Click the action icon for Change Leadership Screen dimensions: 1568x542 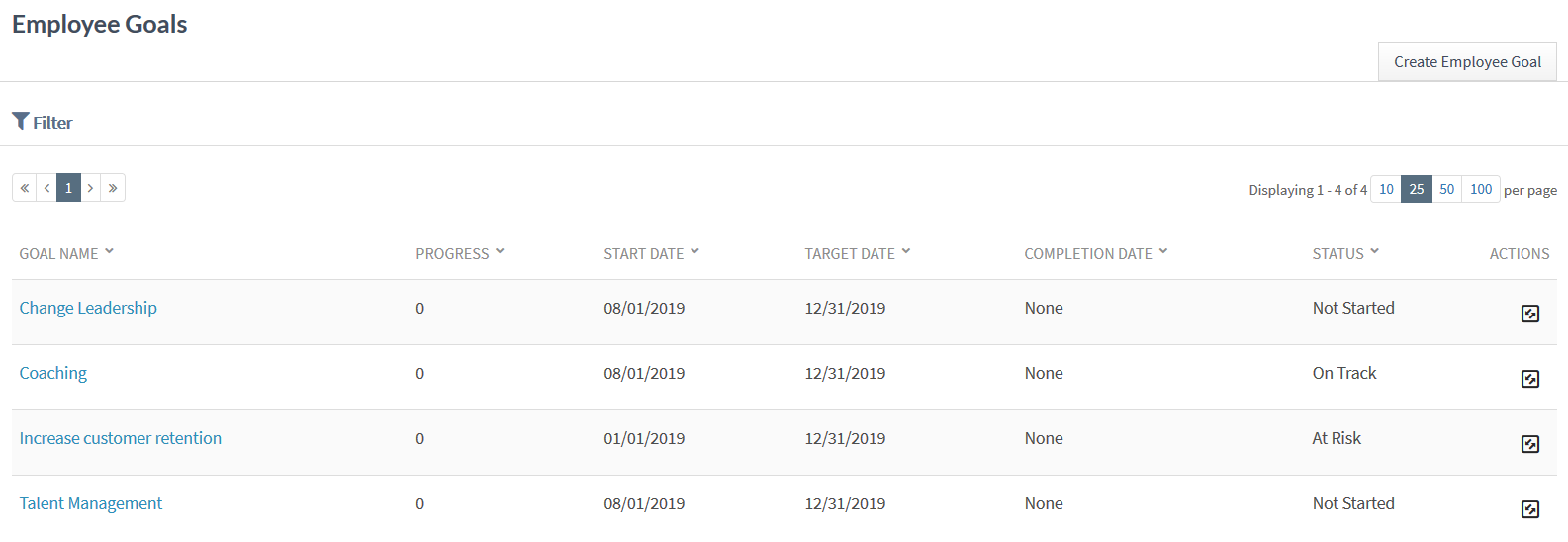1529,314
